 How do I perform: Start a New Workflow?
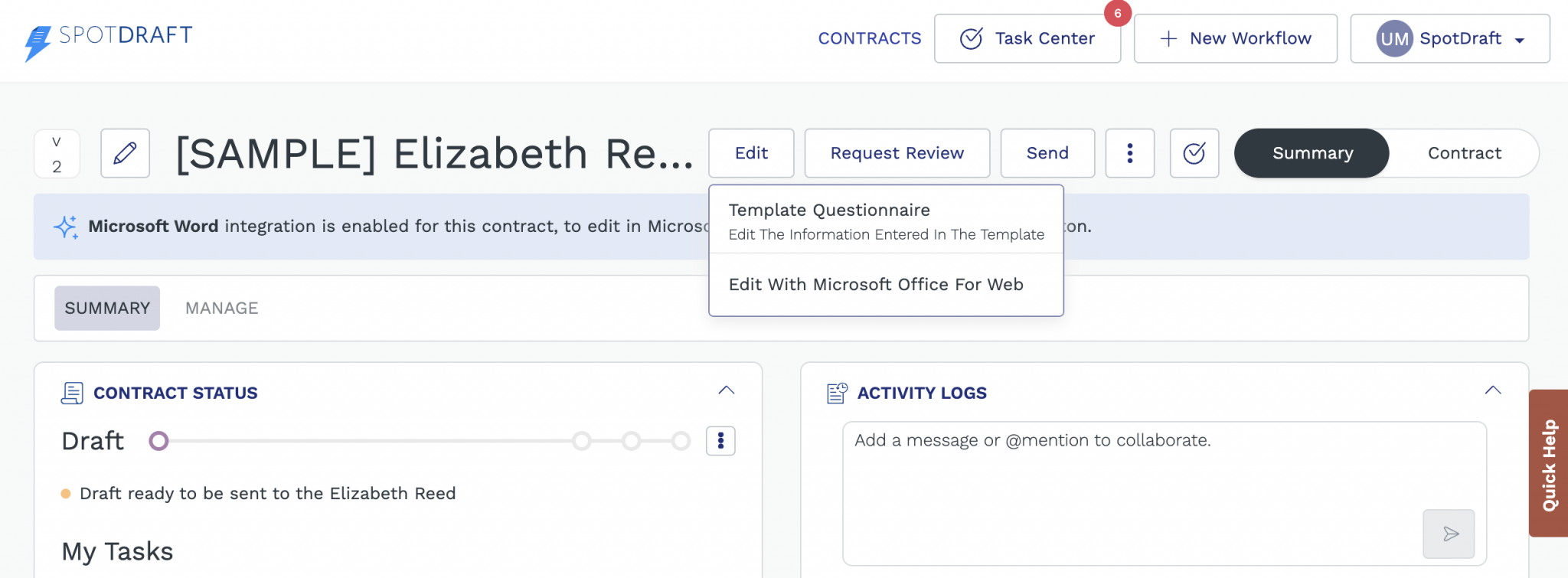[1236, 38]
